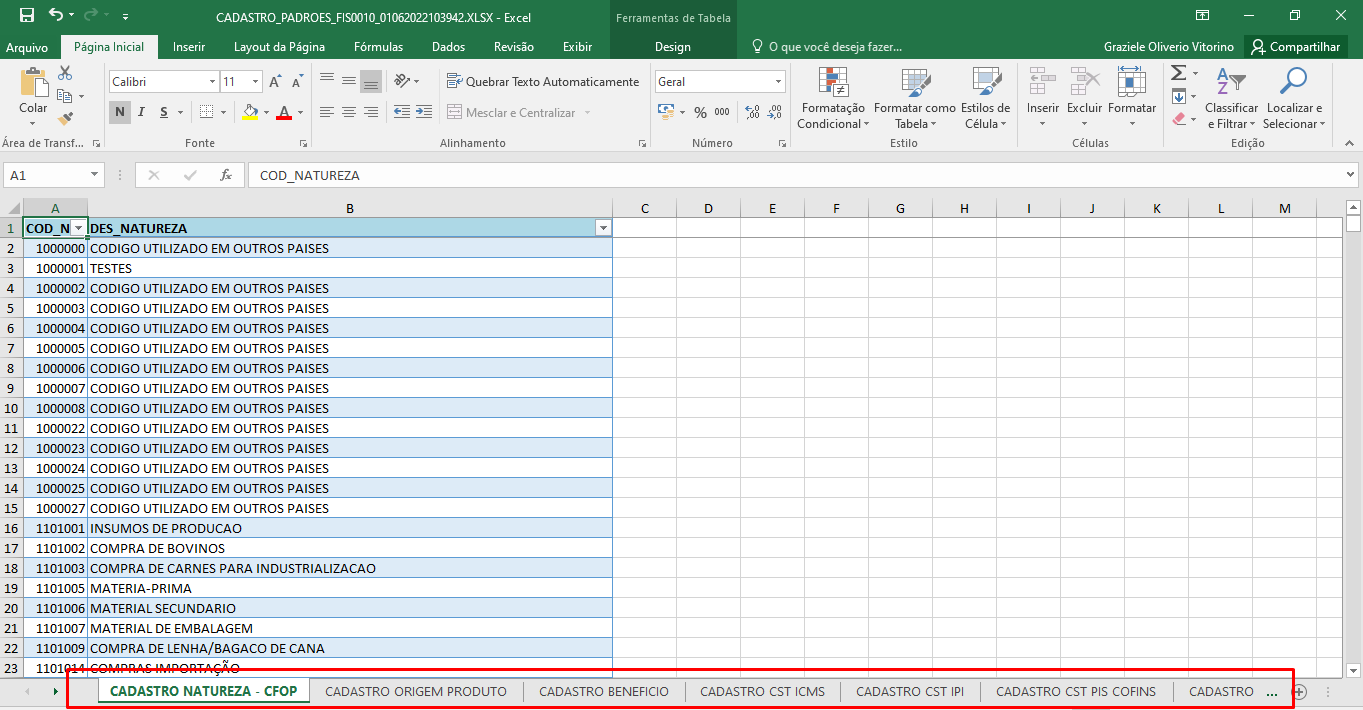Click Quebrar Texto Automaticamente
The width and height of the screenshot is (1363, 710).
coord(543,82)
